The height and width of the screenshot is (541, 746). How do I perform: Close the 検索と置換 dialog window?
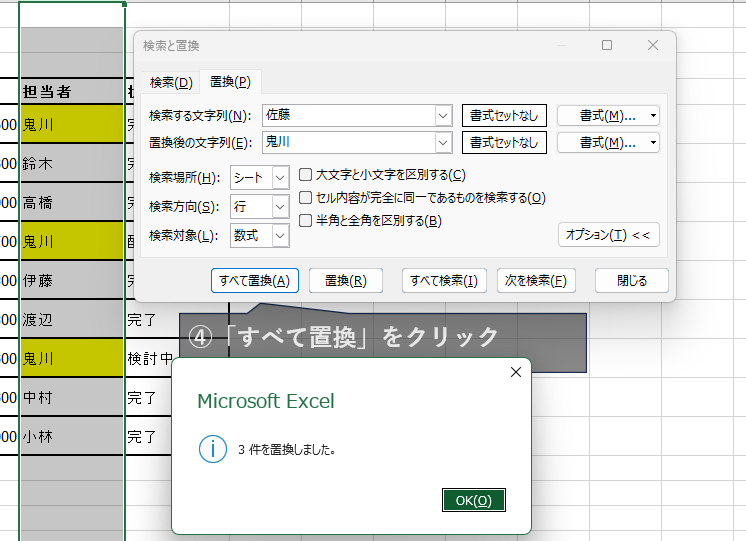click(653, 45)
